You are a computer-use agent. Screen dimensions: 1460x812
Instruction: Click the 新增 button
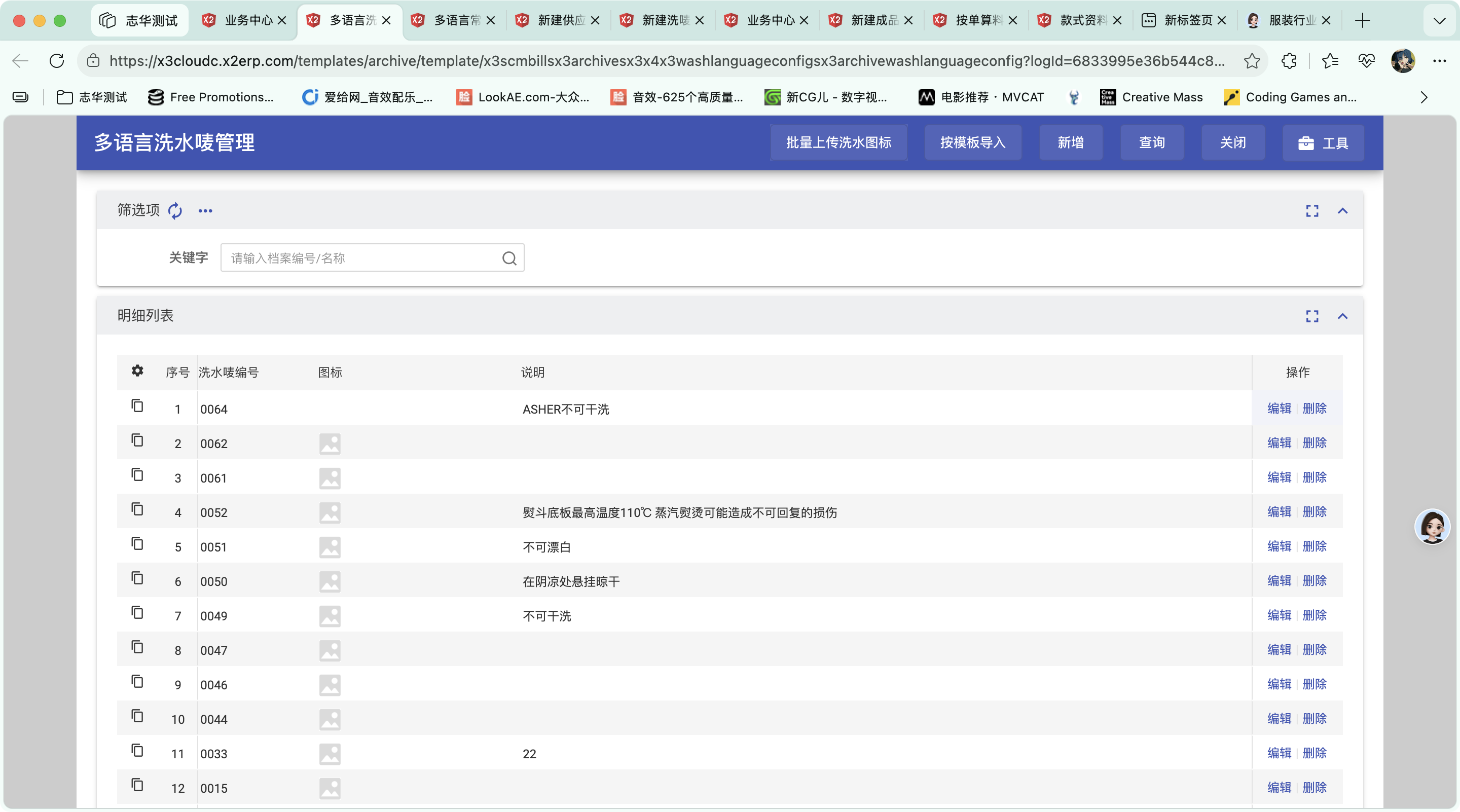[x=1071, y=142]
